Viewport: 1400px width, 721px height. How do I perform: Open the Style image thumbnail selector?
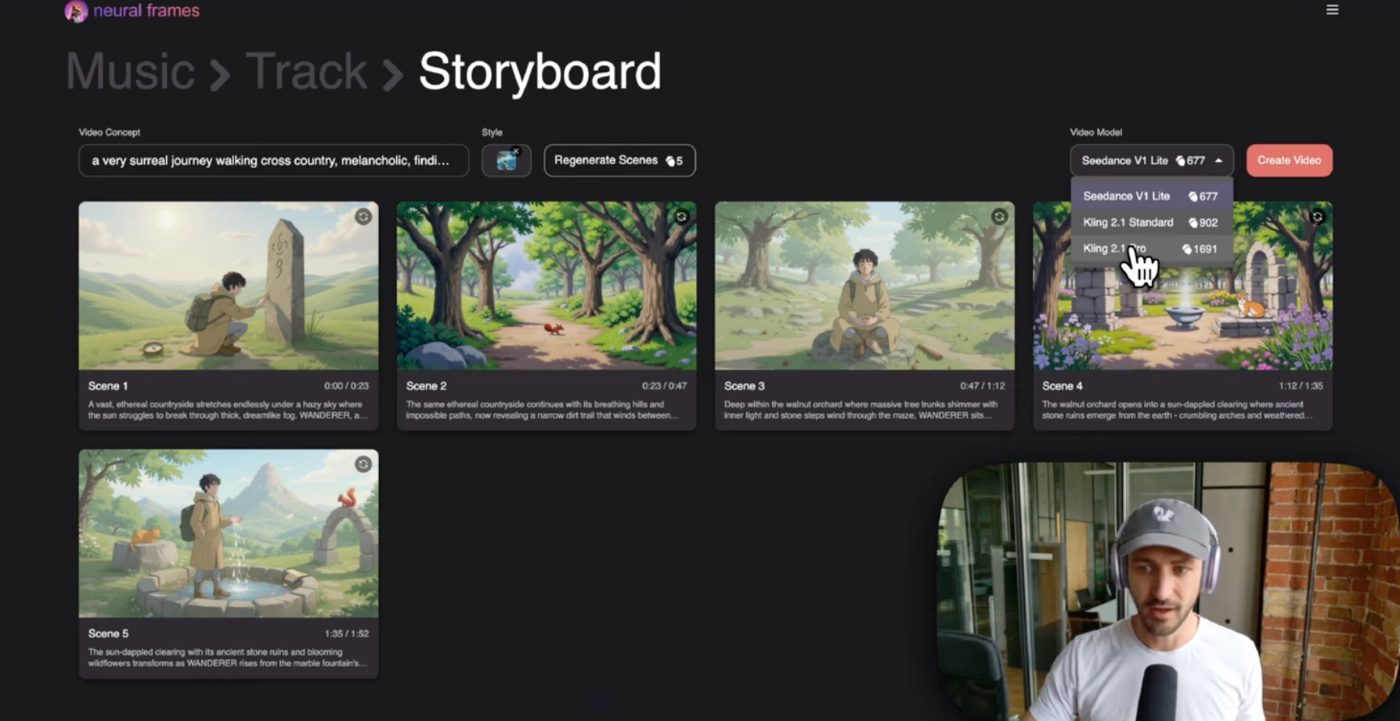[505, 162]
